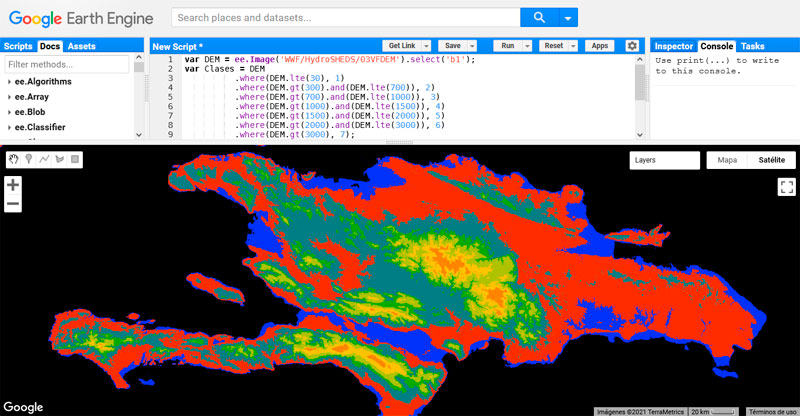Switch to the Scripts tab
800x416 pixels.
click(x=18, y=46)
